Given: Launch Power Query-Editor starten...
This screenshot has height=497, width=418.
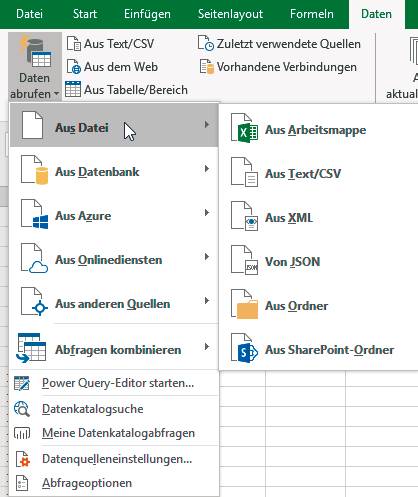Looking at the screenshot, I should coord(114,383).
